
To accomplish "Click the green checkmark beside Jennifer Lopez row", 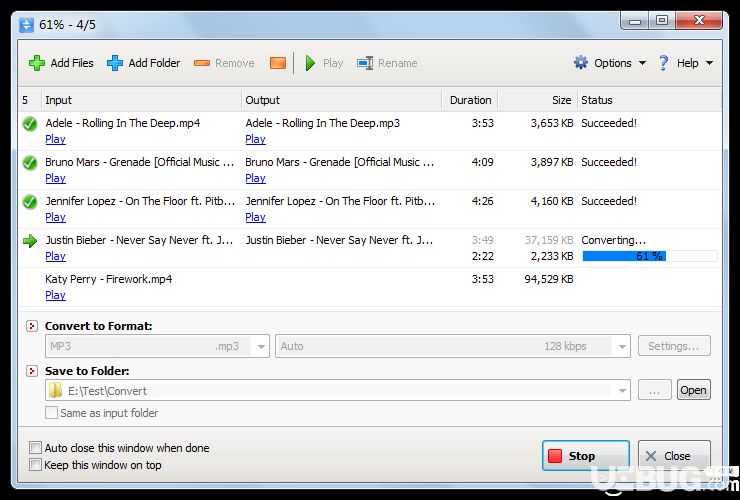I will tap(30, 202).
